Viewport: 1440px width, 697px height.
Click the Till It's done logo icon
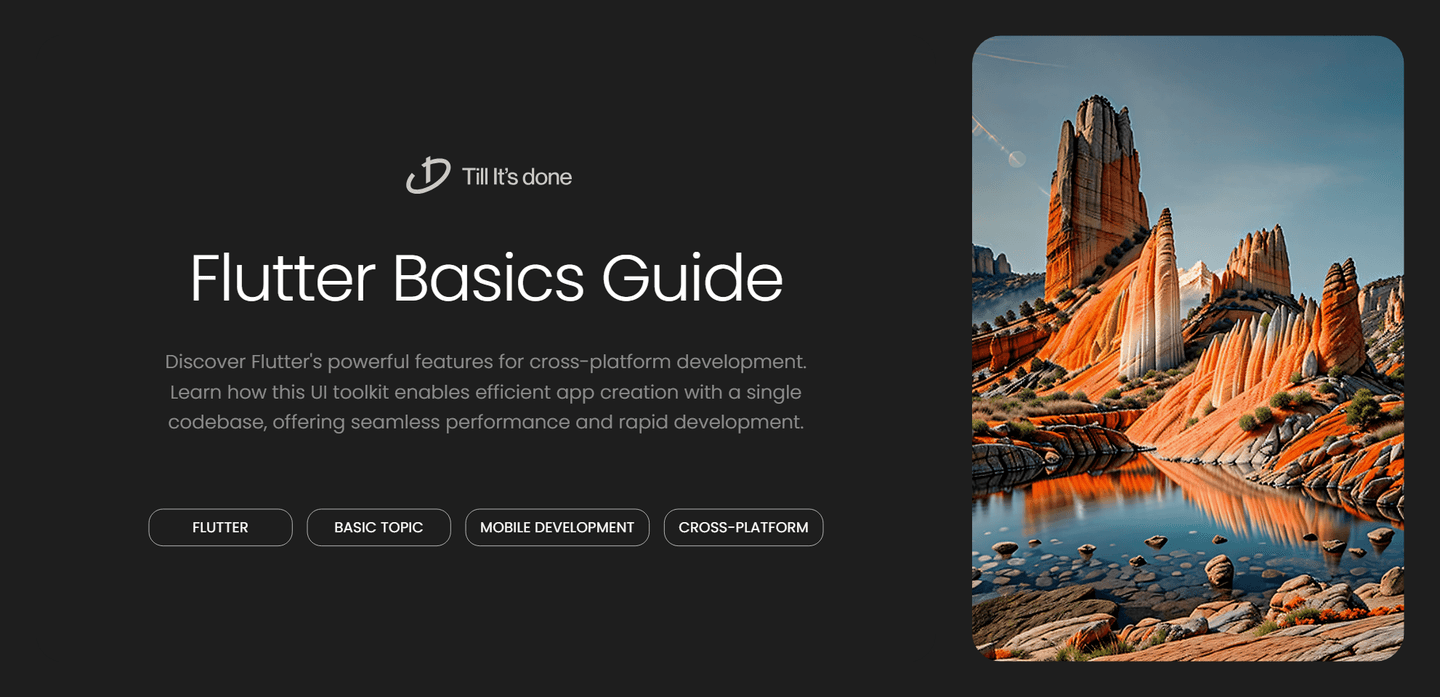click(x=428, y=176)
